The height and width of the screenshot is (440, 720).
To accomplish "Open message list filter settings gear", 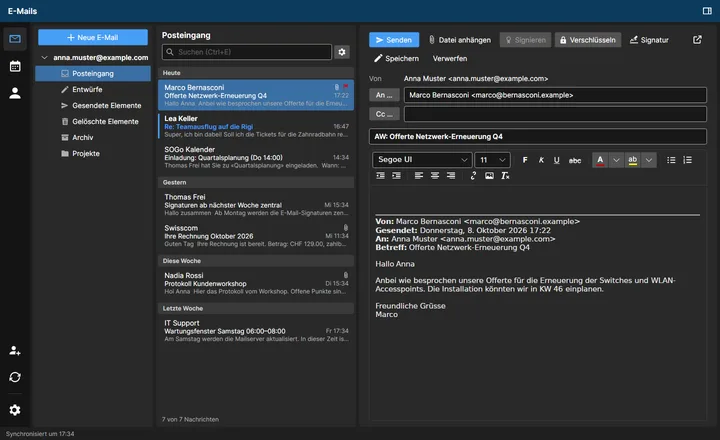I will pos(342,52).
